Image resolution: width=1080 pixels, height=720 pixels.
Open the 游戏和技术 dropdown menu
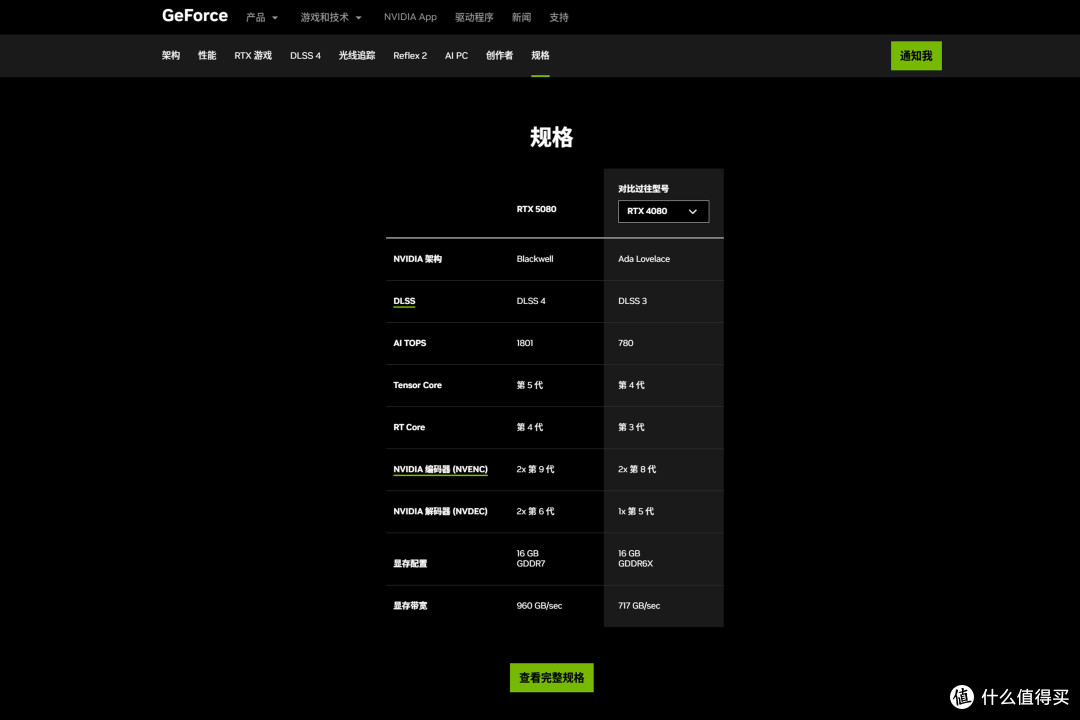331,17
